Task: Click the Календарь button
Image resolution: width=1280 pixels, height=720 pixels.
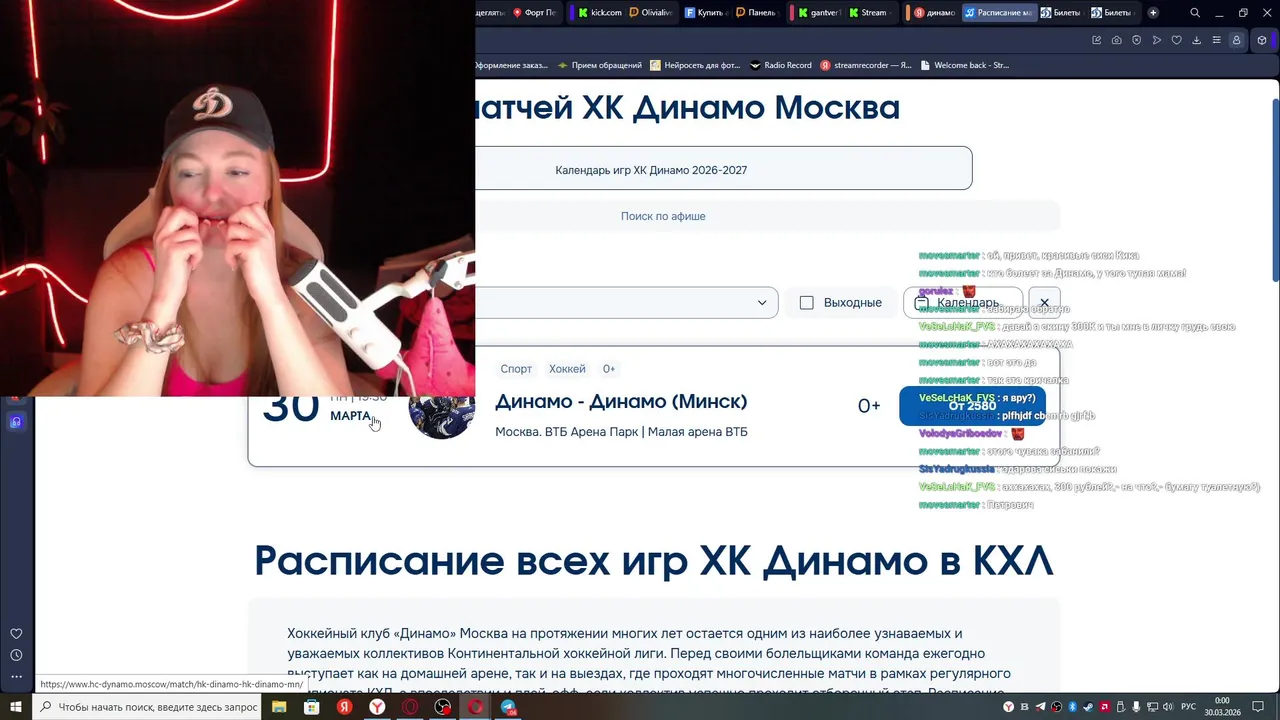Action: (x=963, y=302)
